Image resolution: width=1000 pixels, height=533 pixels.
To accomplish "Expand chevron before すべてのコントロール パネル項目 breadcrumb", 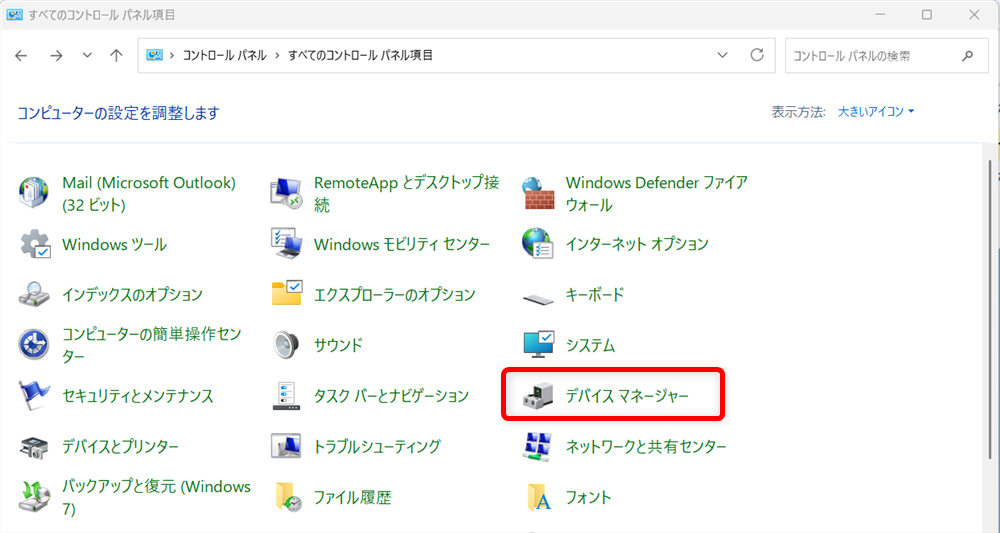I will tap(277, 55).
